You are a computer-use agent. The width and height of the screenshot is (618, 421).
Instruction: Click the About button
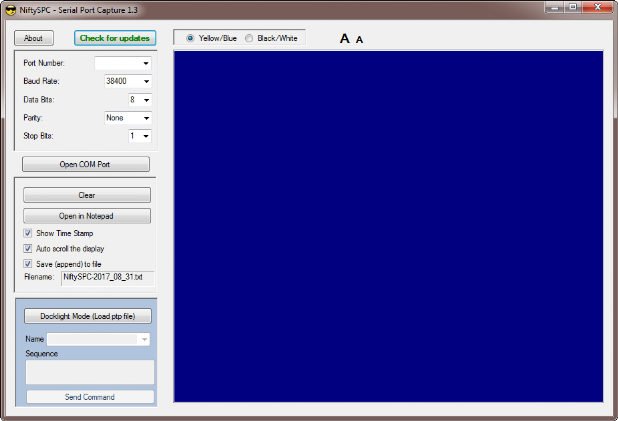click(34, 38)
